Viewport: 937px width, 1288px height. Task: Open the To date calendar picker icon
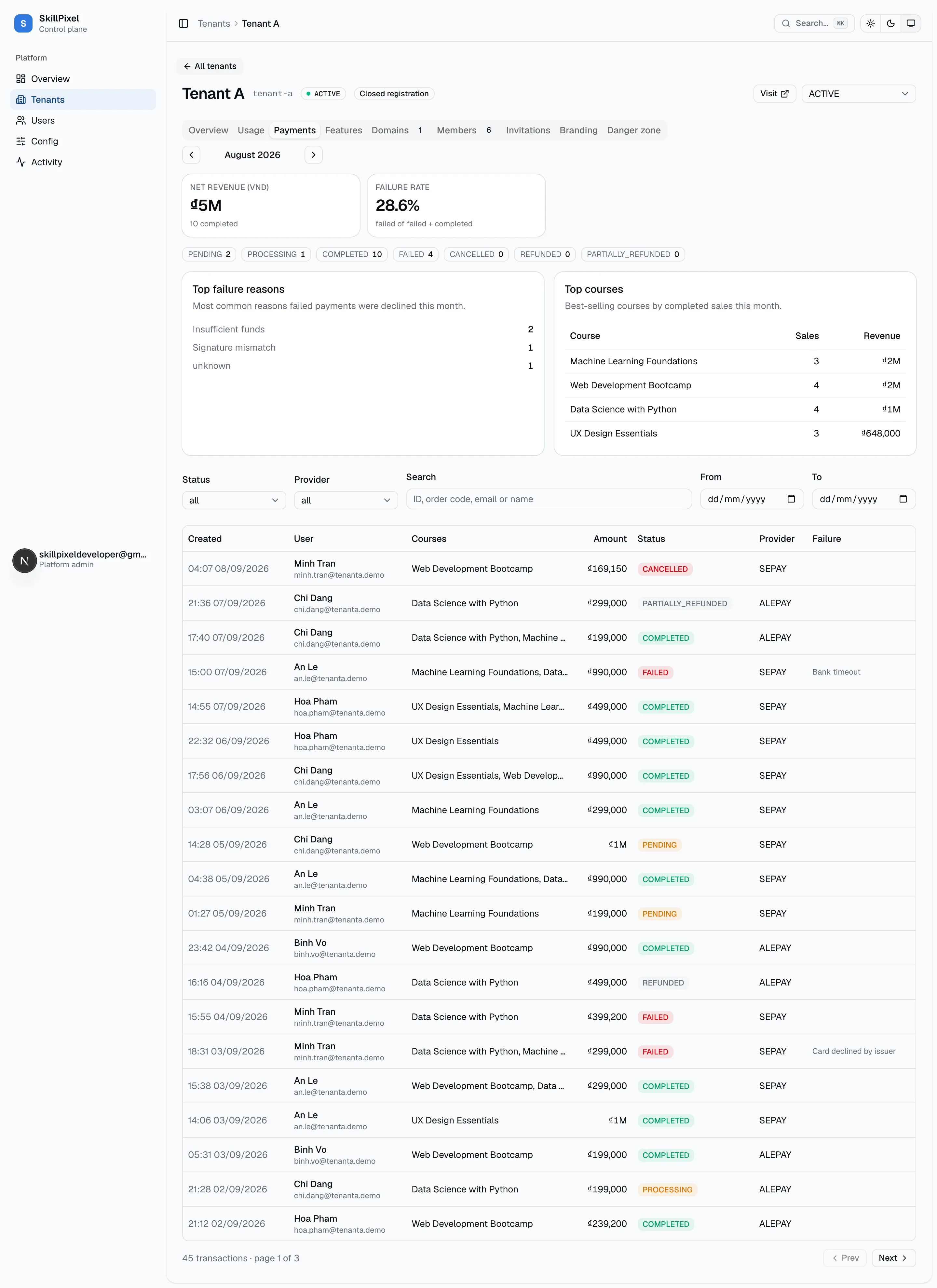coord(902,499)
